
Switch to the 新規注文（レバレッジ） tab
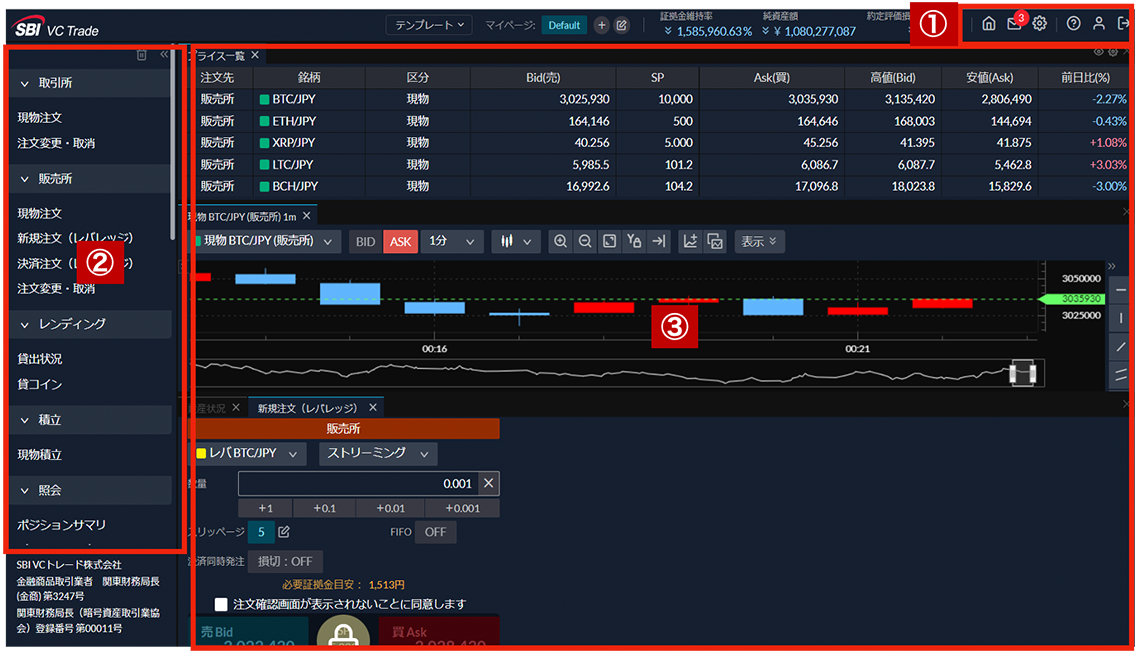pyautogui.click(x=307, y=408)
